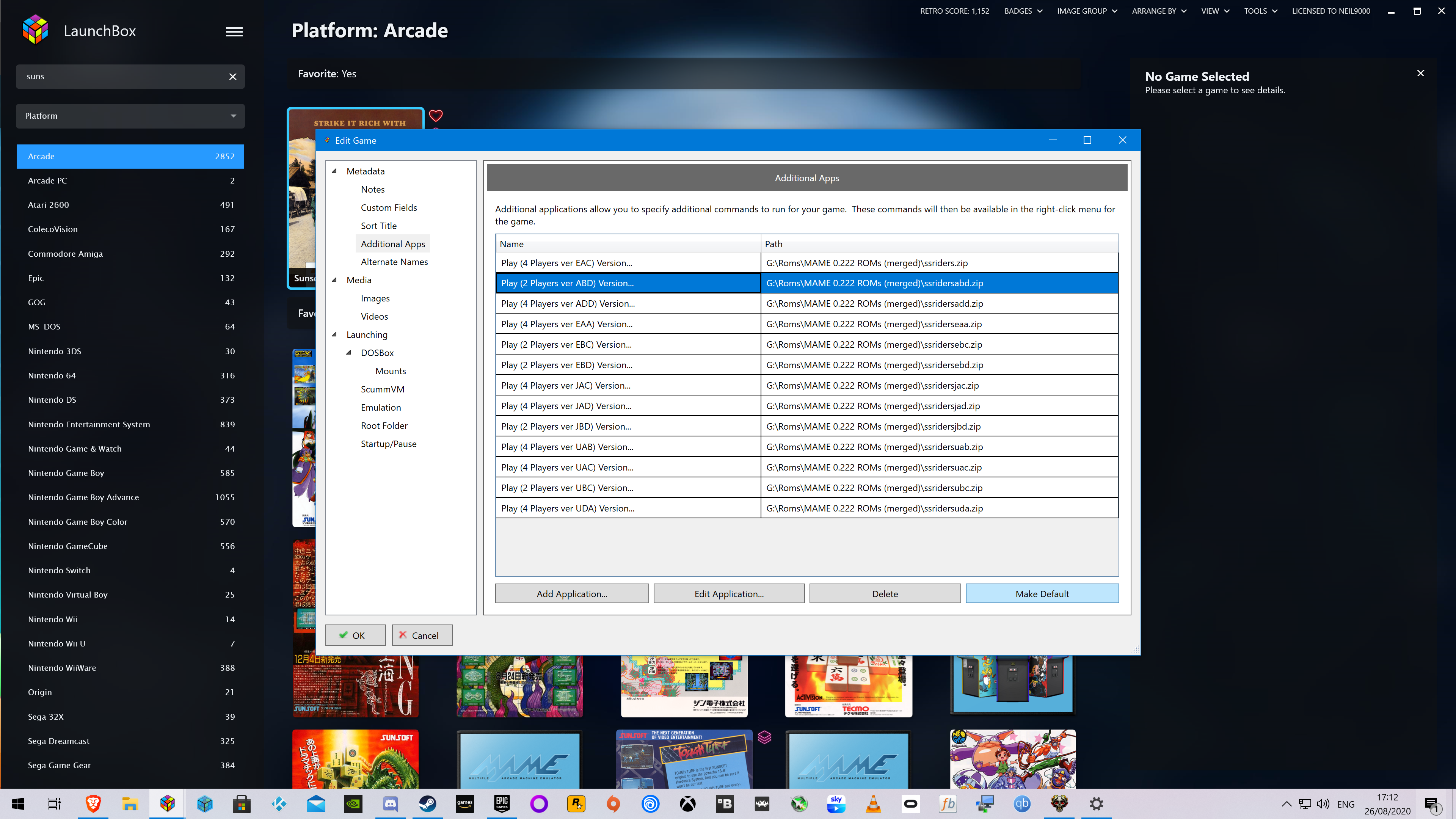Select Custom Fields in the tree
Image resolution: width=1456 pixels, height=819 pixels.
tap(389, 207)
